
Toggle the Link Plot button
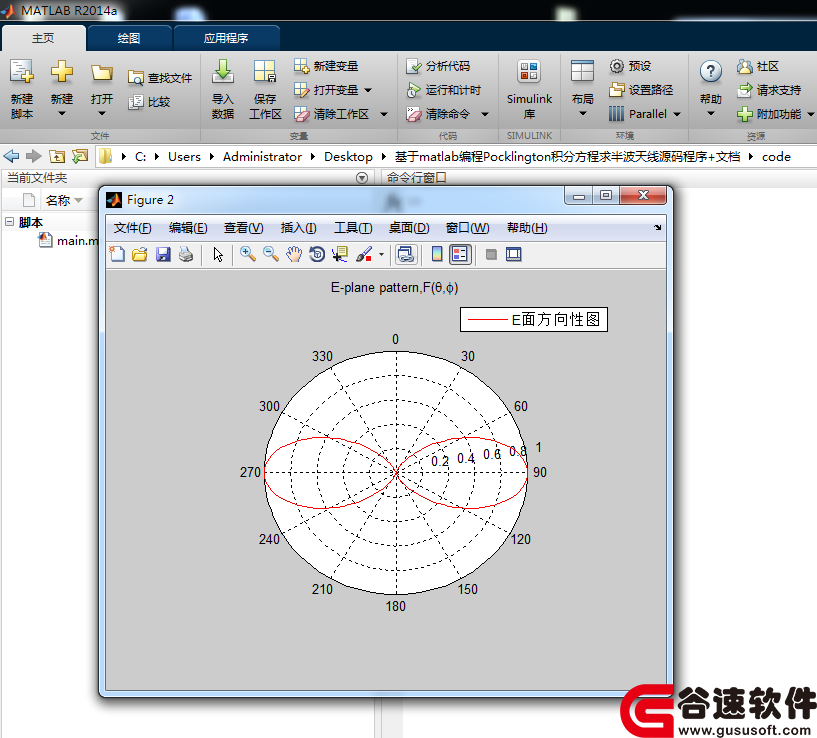[x=406, y=254]
